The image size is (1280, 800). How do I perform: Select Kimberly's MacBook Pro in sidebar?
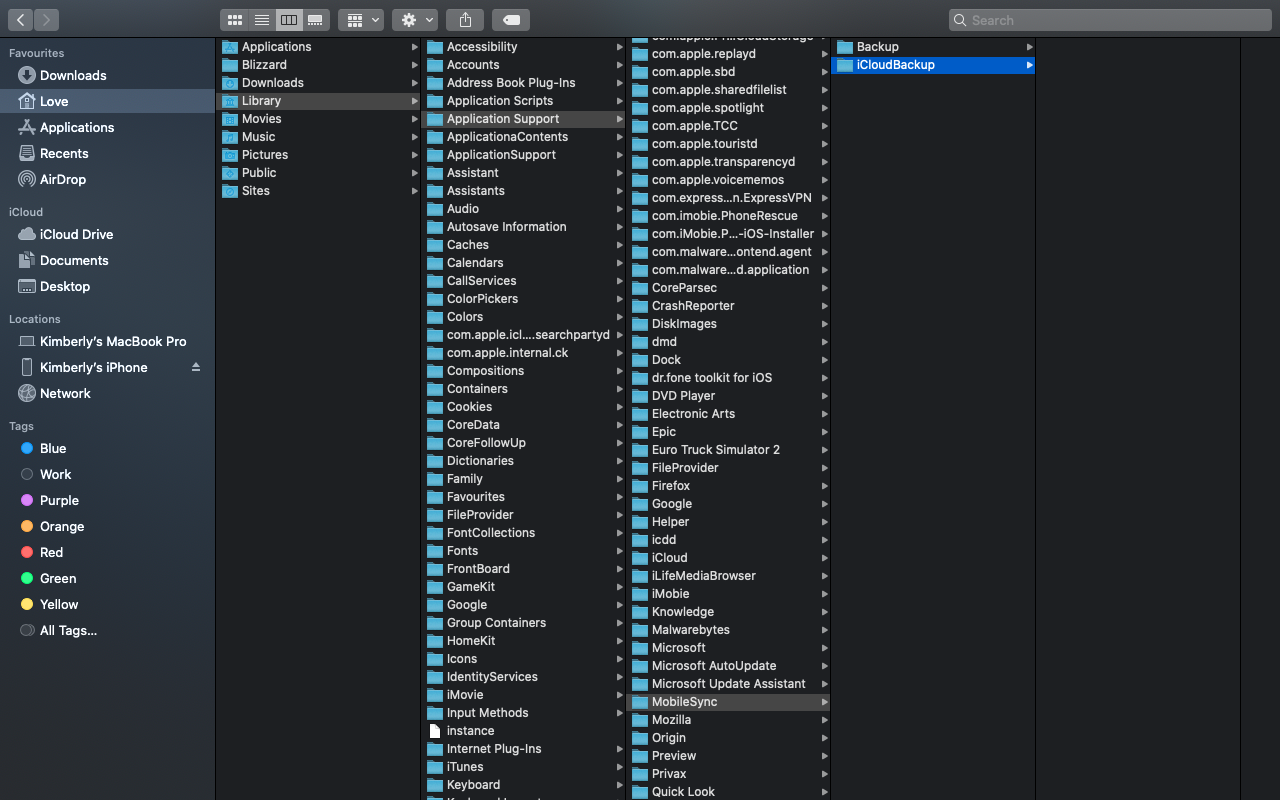tap(107, 341)
